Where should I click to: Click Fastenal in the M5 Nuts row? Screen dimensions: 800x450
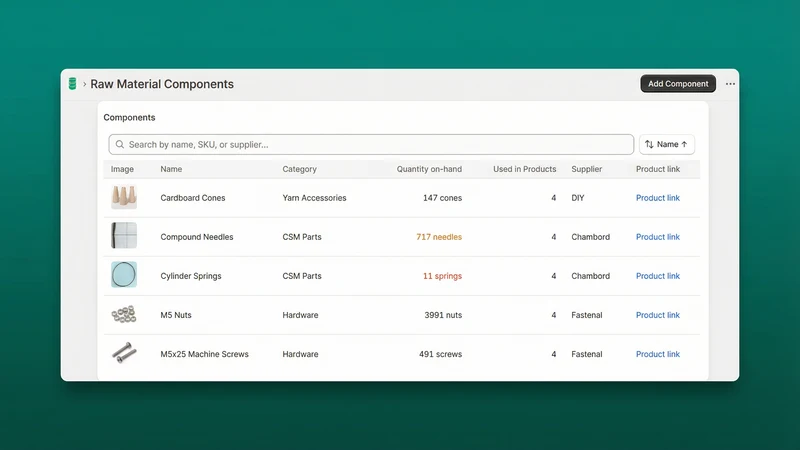point(587,315)
